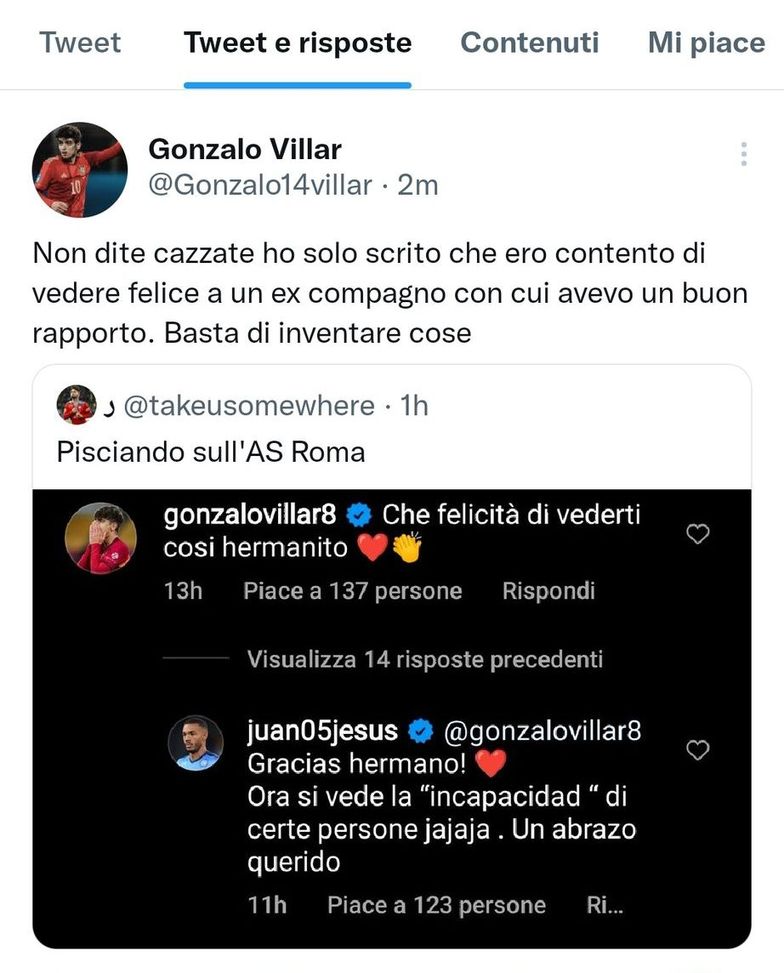The image size is (784, 973).
Task: Open the Tweet e risposte tab
Action: pyautogui.click(x=297, y=43)
